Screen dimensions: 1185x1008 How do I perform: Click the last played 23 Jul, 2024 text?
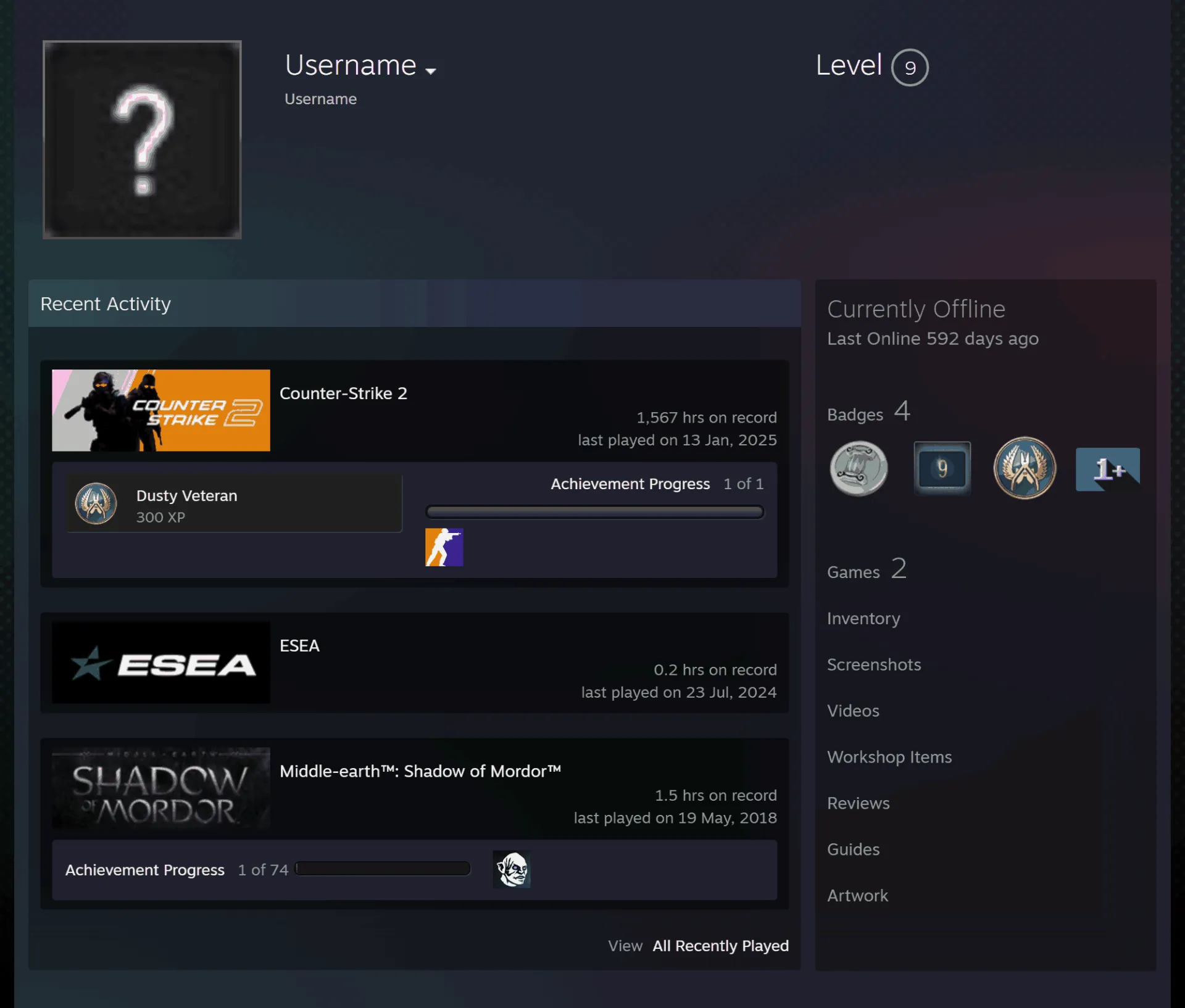point(679,692)
